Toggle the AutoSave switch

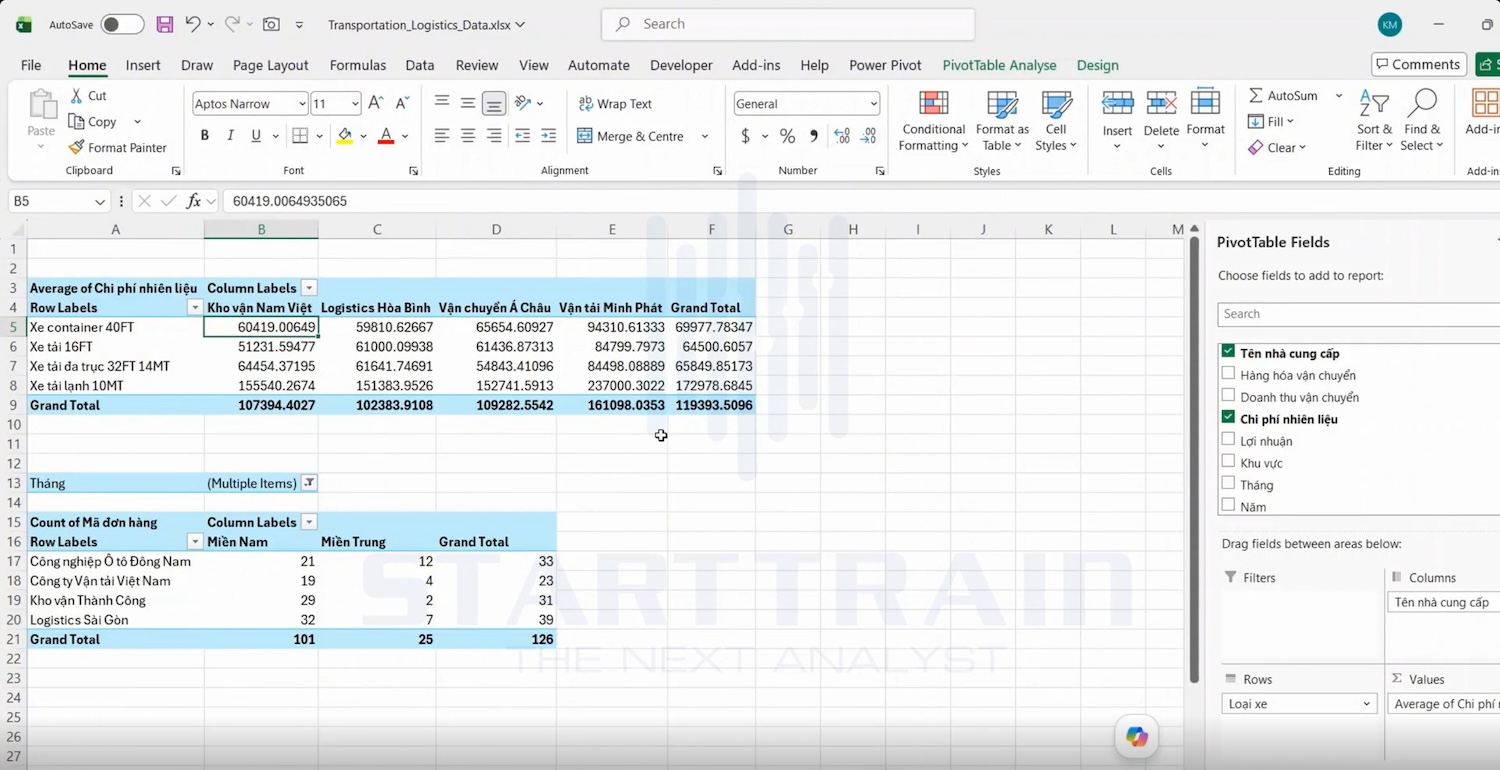tap(122, 24)
